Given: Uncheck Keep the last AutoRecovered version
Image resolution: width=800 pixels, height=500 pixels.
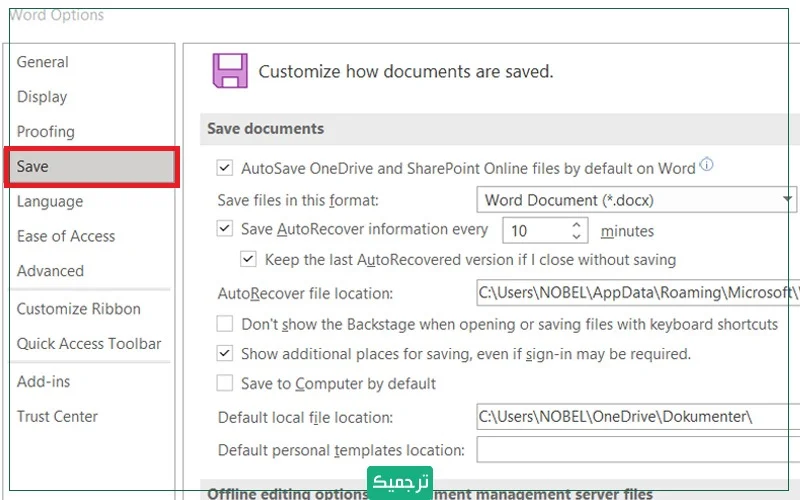Looking at the screenshot, I should point(249,260).
